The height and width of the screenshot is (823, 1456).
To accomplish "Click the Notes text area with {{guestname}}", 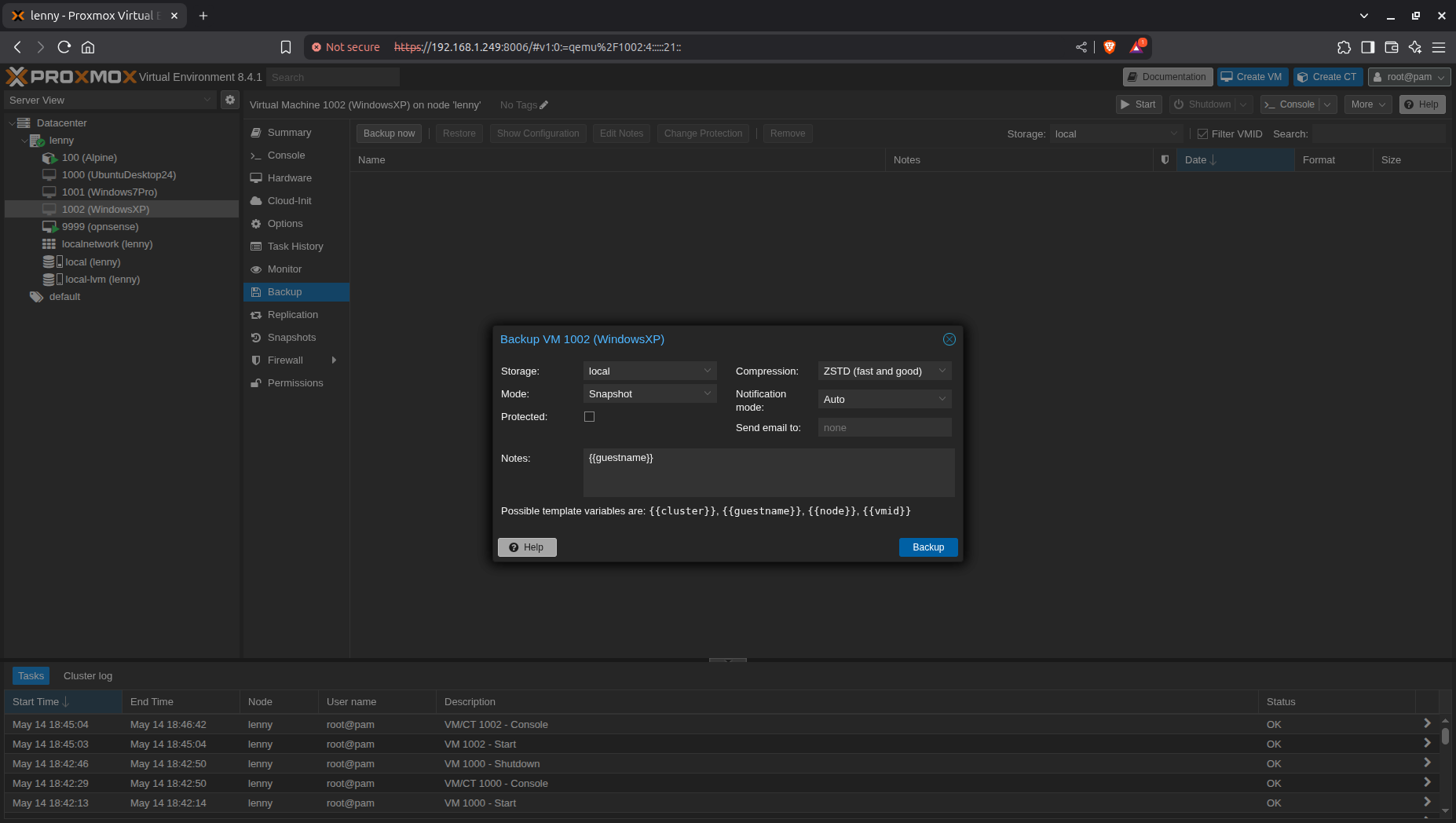I will [x=769, y=473].
